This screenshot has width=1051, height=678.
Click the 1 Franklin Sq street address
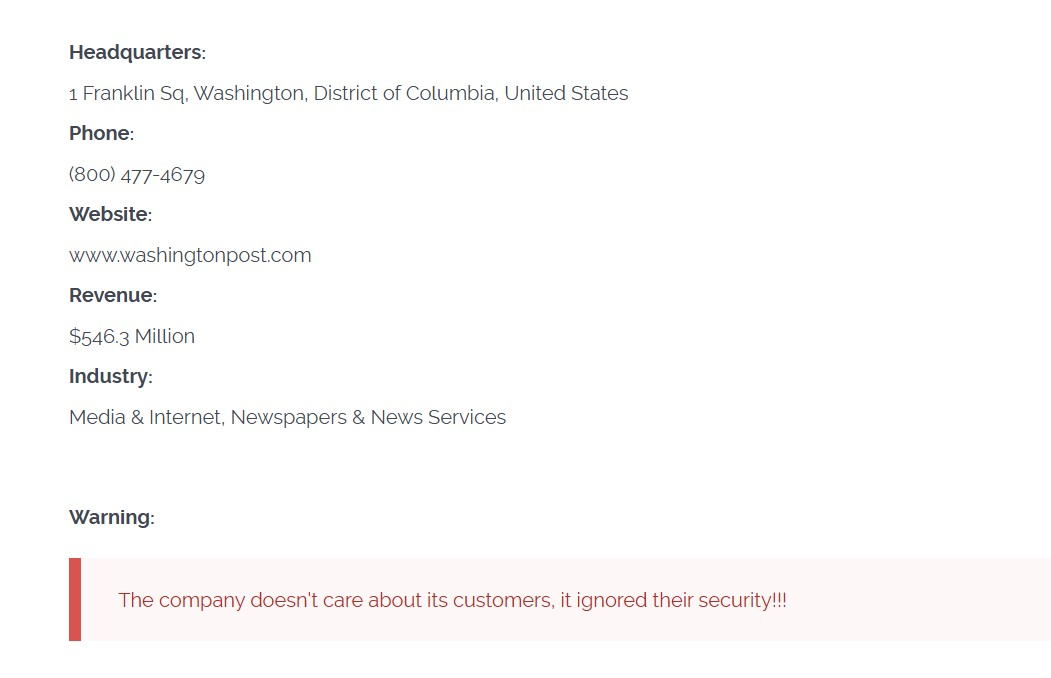(128, 94)
